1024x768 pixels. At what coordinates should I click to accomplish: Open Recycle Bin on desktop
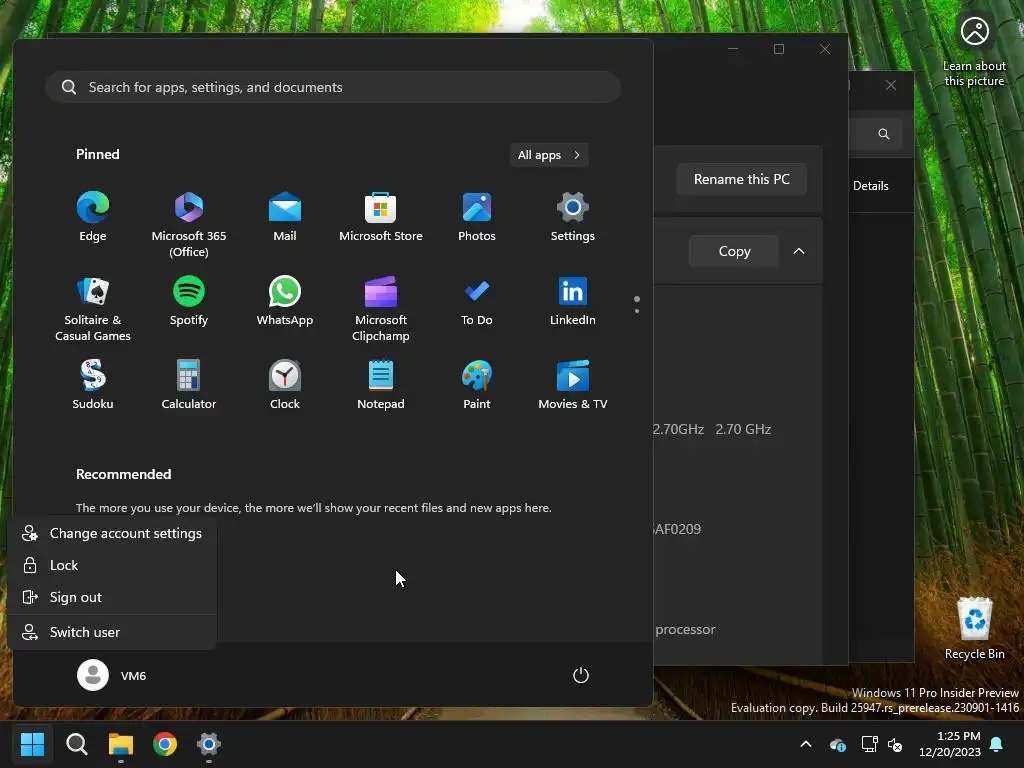click(x=974, y=628)
